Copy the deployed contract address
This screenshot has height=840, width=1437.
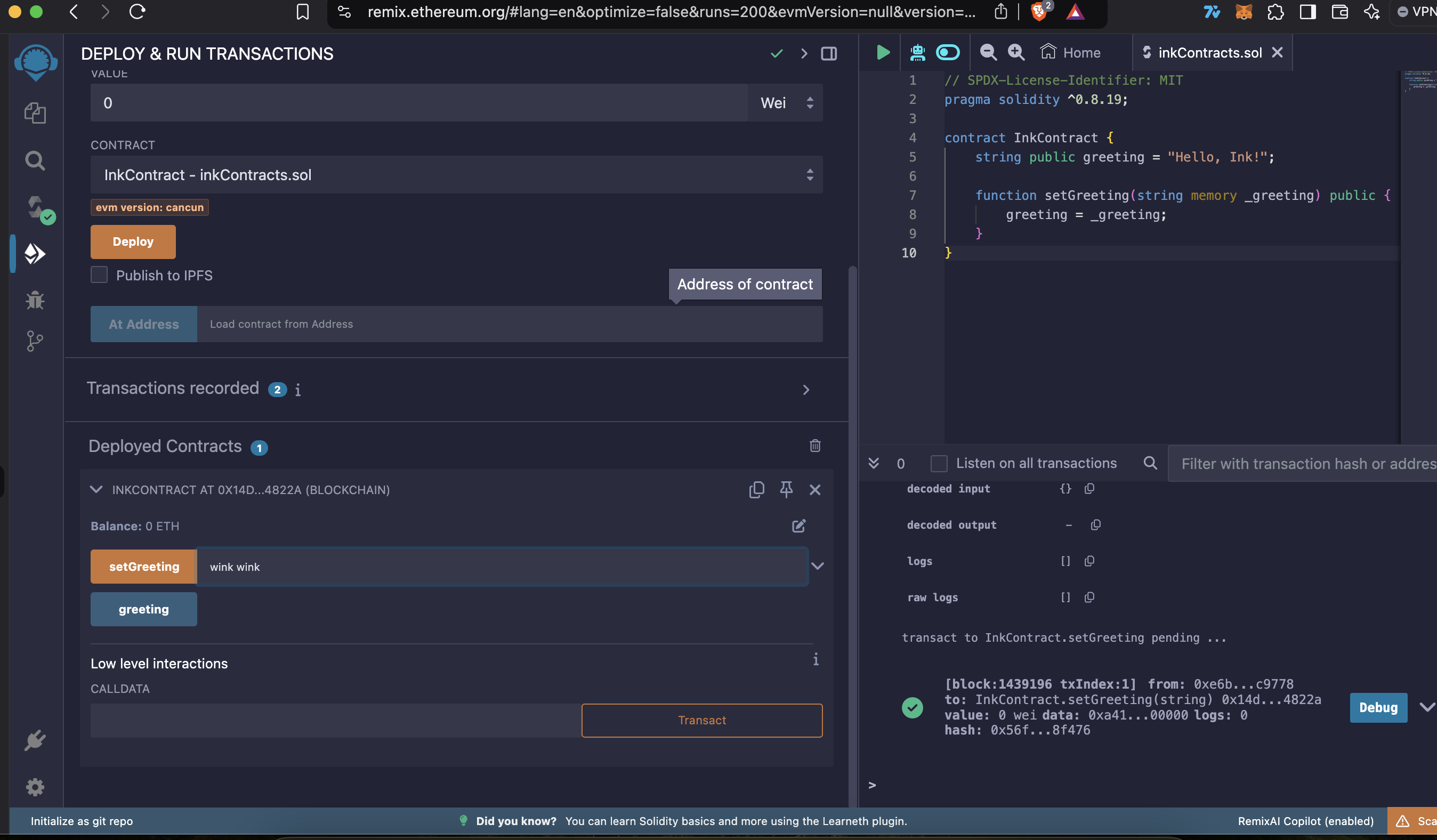click(756, 489)
